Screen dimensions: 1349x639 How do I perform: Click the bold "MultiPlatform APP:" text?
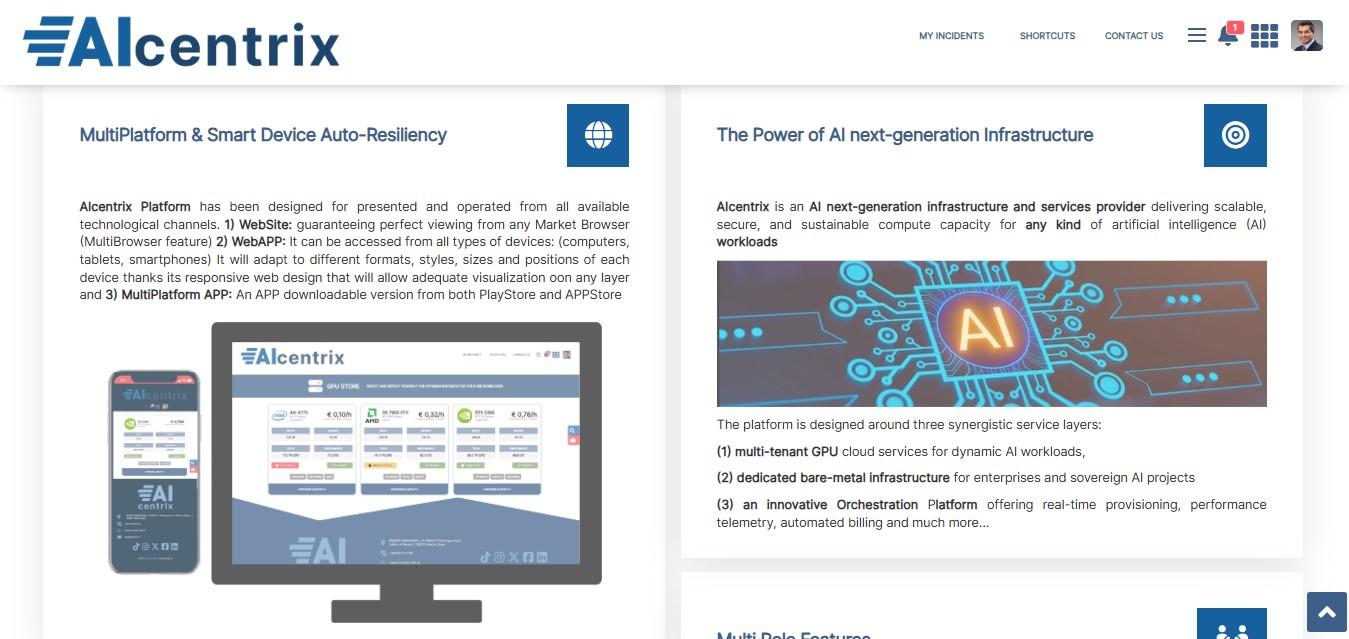click(x=177, y=294)
